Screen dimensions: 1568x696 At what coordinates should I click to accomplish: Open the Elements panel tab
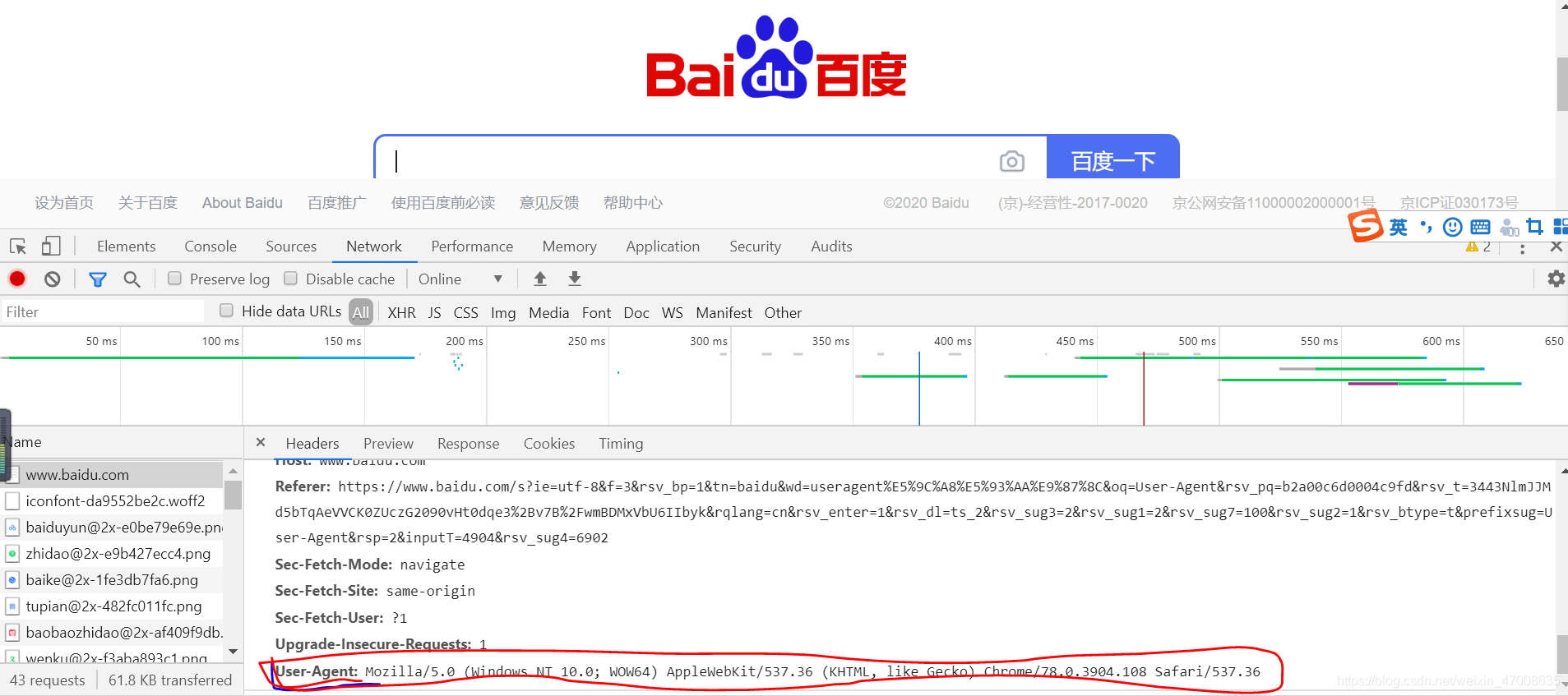pos(126,247)
